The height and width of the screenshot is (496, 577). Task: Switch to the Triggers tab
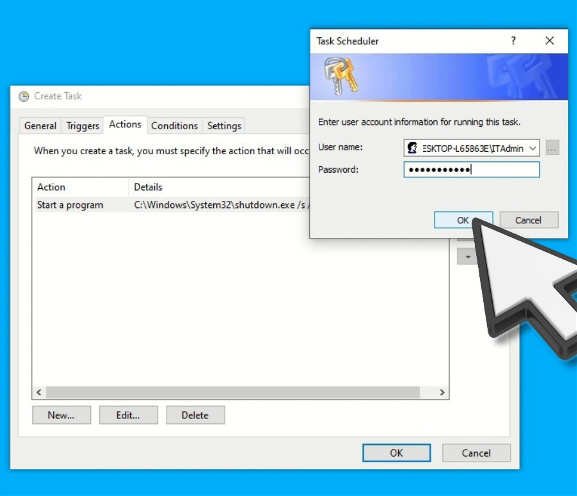tap(82, 126)
